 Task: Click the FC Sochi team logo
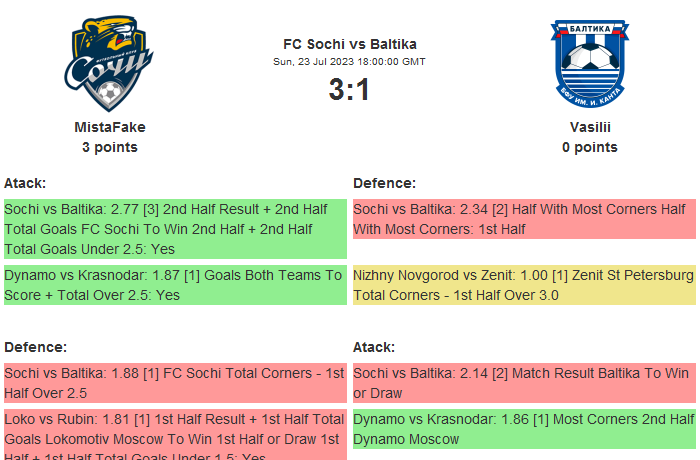110,64
